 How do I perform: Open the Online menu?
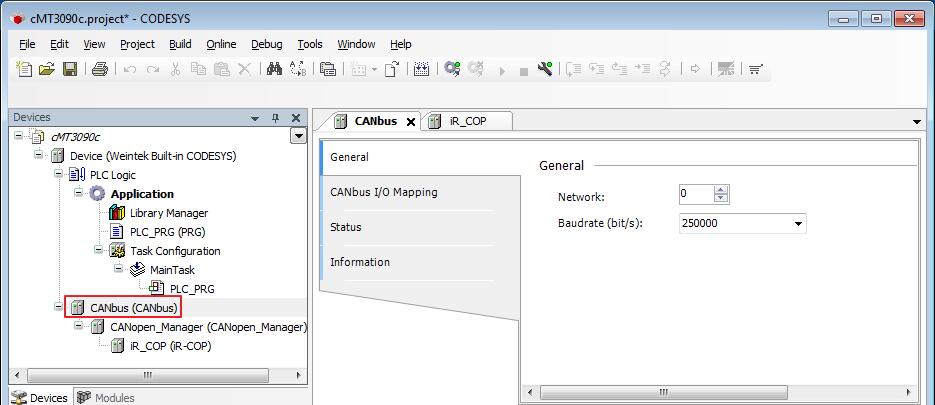click(x=221, y=44)
